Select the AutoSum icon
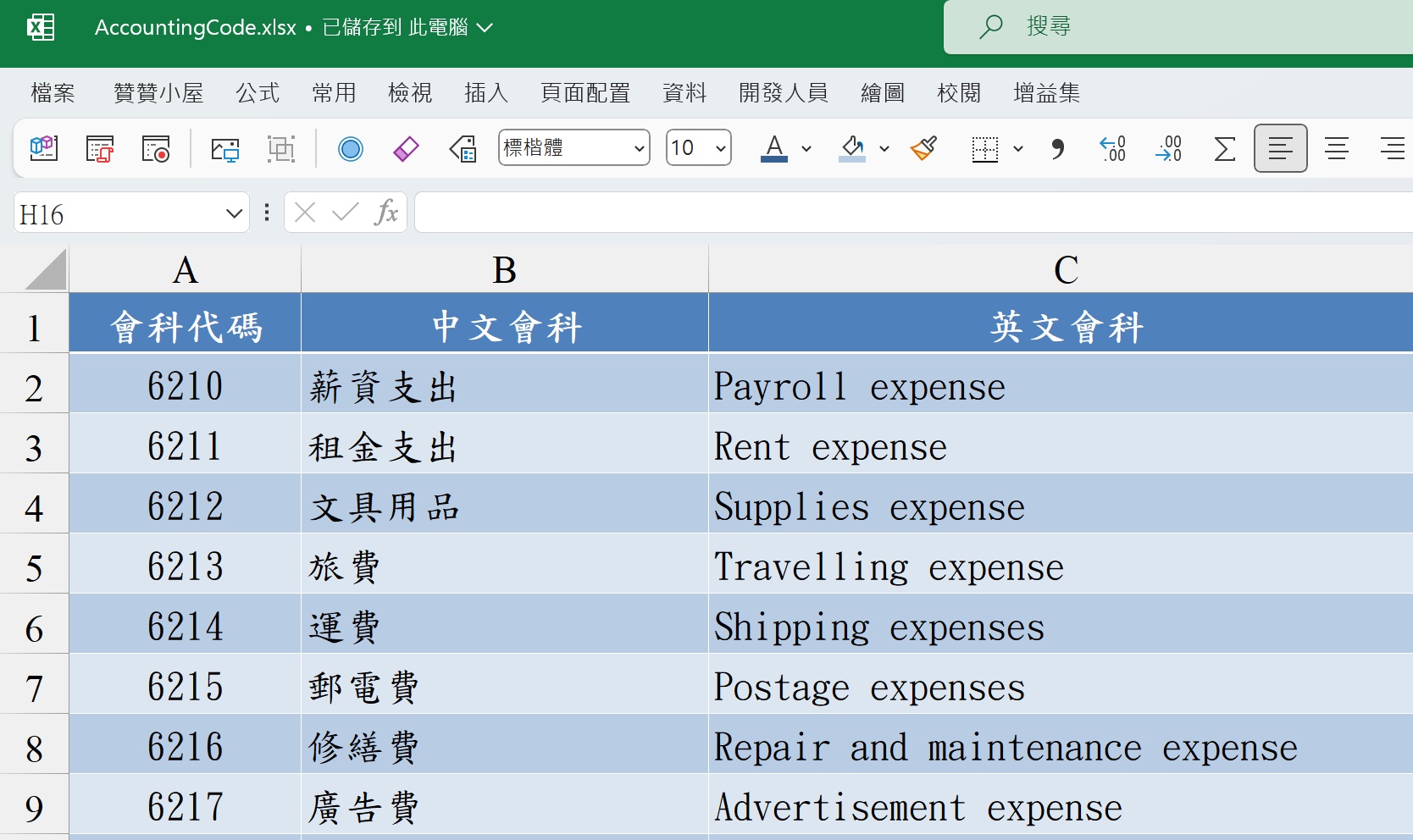Screen dimensions: 1413x840 click(1223, 149)
